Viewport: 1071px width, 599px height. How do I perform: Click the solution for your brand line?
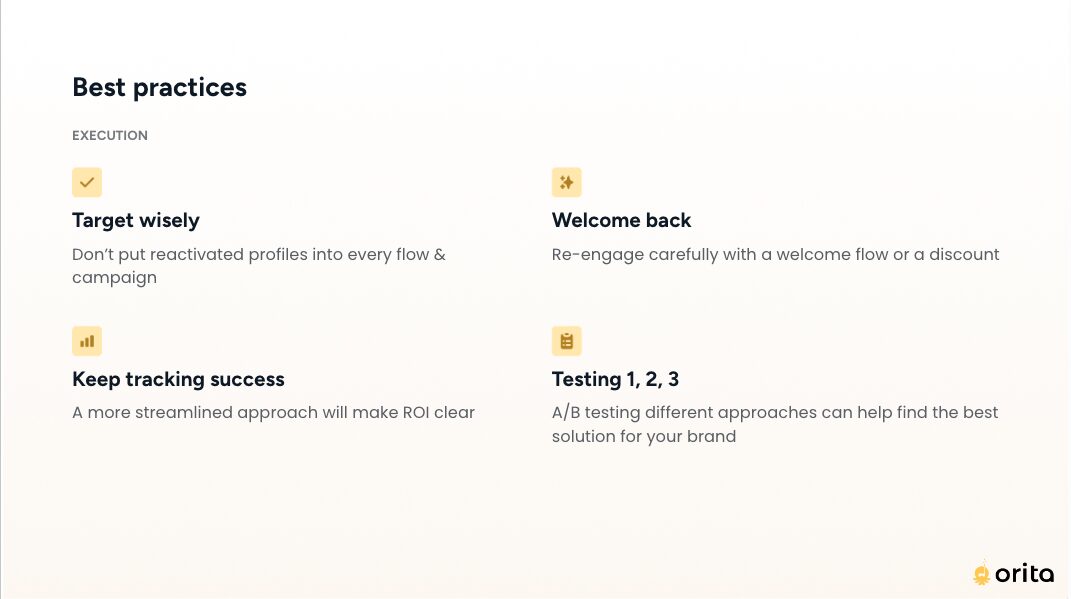point(644,436)
